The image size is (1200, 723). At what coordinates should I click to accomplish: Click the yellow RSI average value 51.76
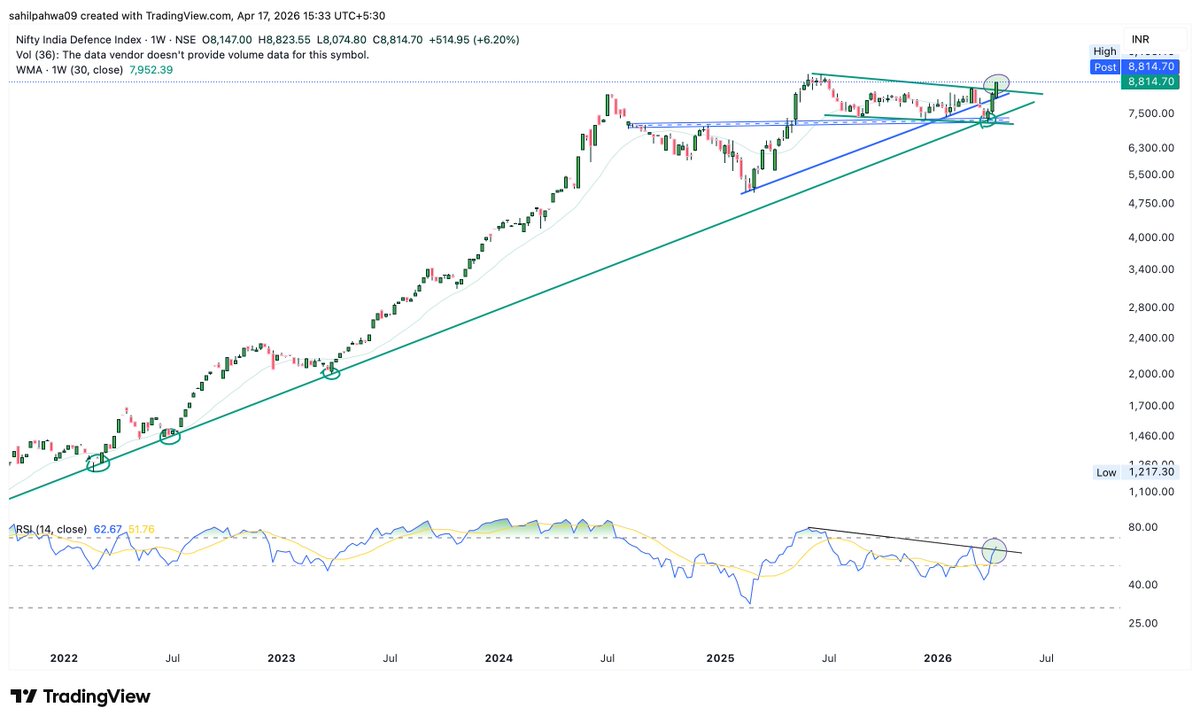click(142, 529)
